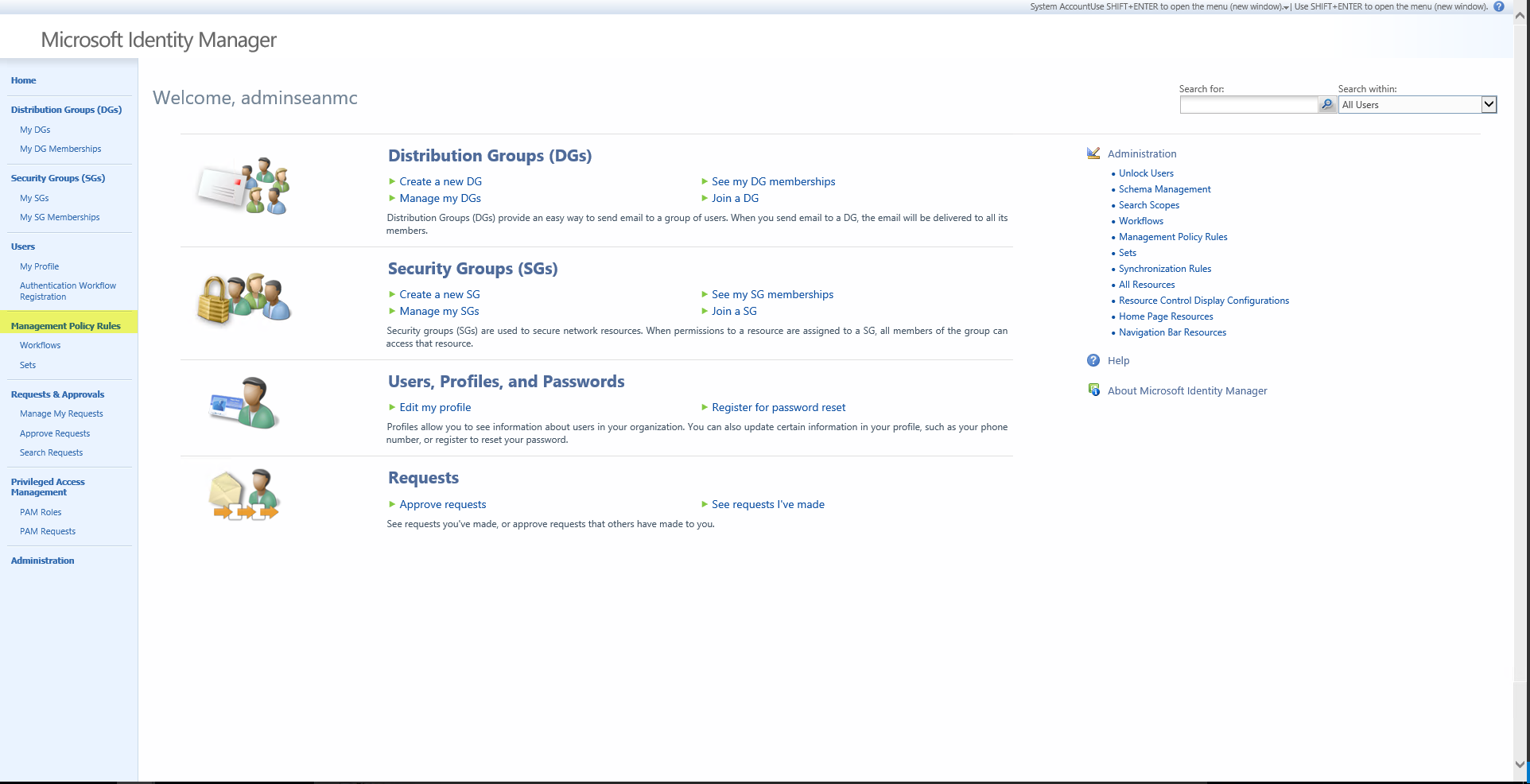
Task: Open PAM Requests in sidebar
Action: click(48, 531)
